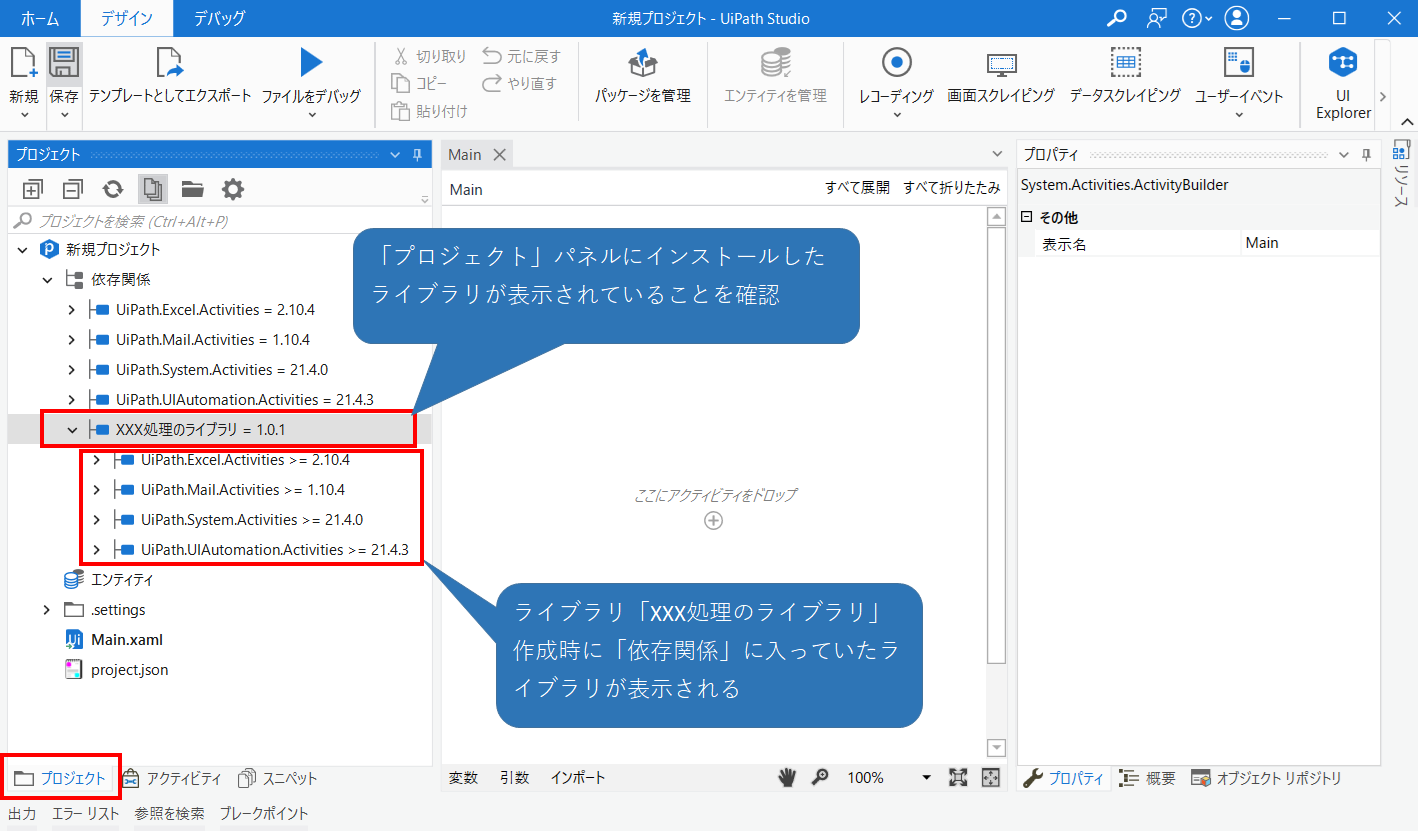Viewport: 1418px width, 831px height.
Task: Open Object Repository (オブジェクト リポジトリ) tab
Action: click(1266, 778)
